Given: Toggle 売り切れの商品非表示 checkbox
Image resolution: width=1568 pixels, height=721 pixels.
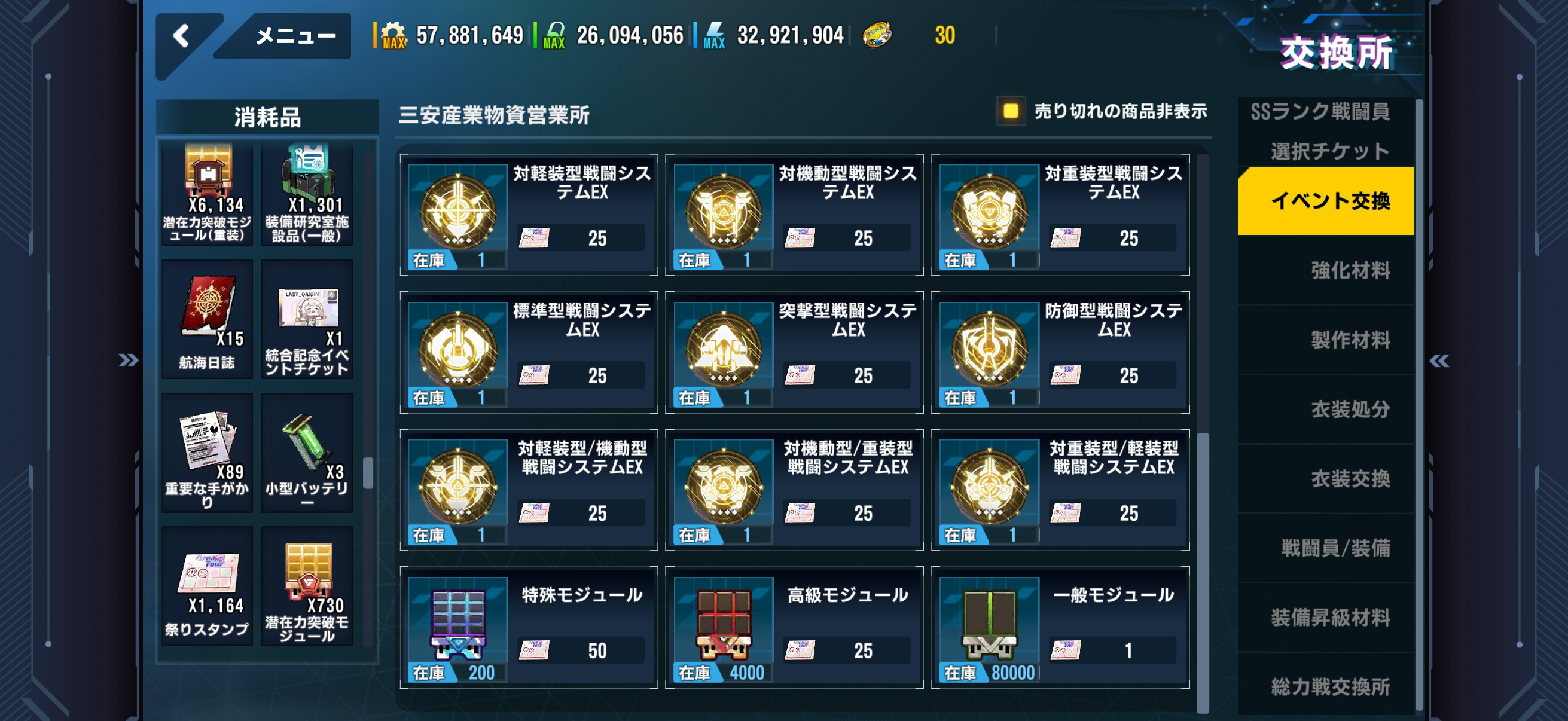Looking at the screenshot, I should pyautogui.click(x=1011, y=111).
